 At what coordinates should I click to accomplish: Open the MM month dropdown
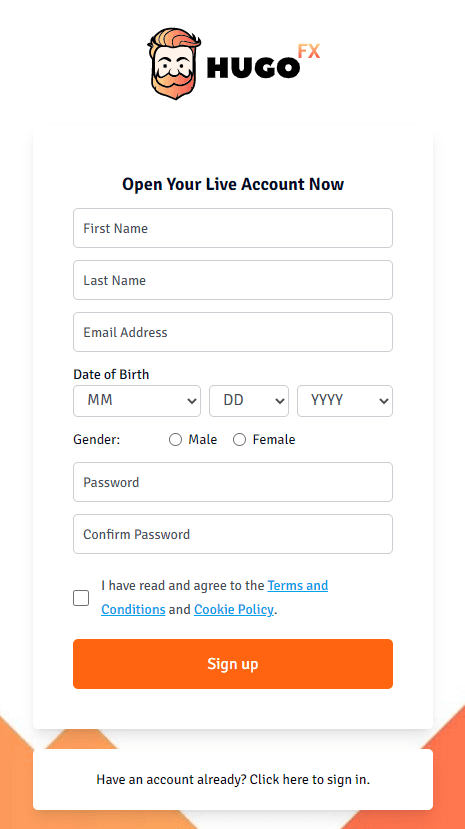point(137,401)
